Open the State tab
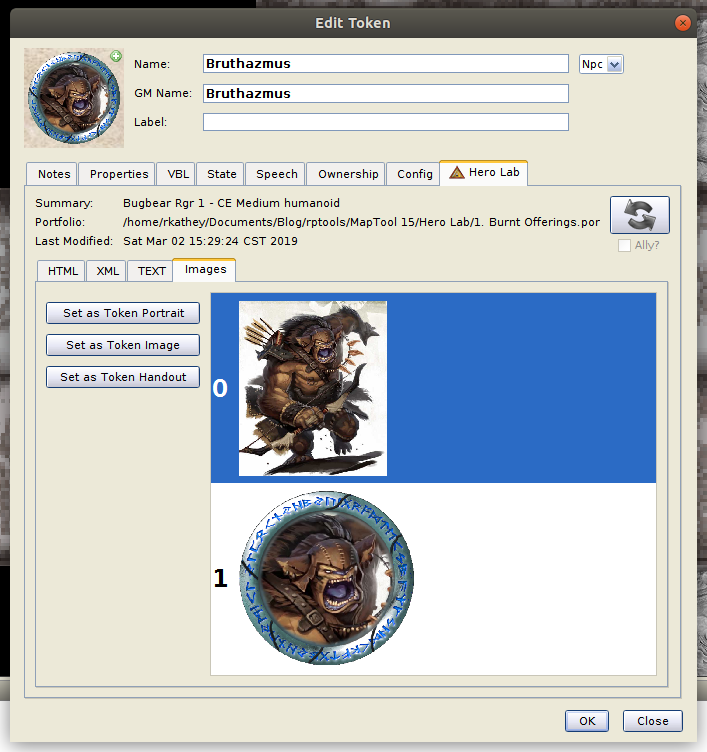The width and height of the screenshot is (707, 752). coord(222,174)
